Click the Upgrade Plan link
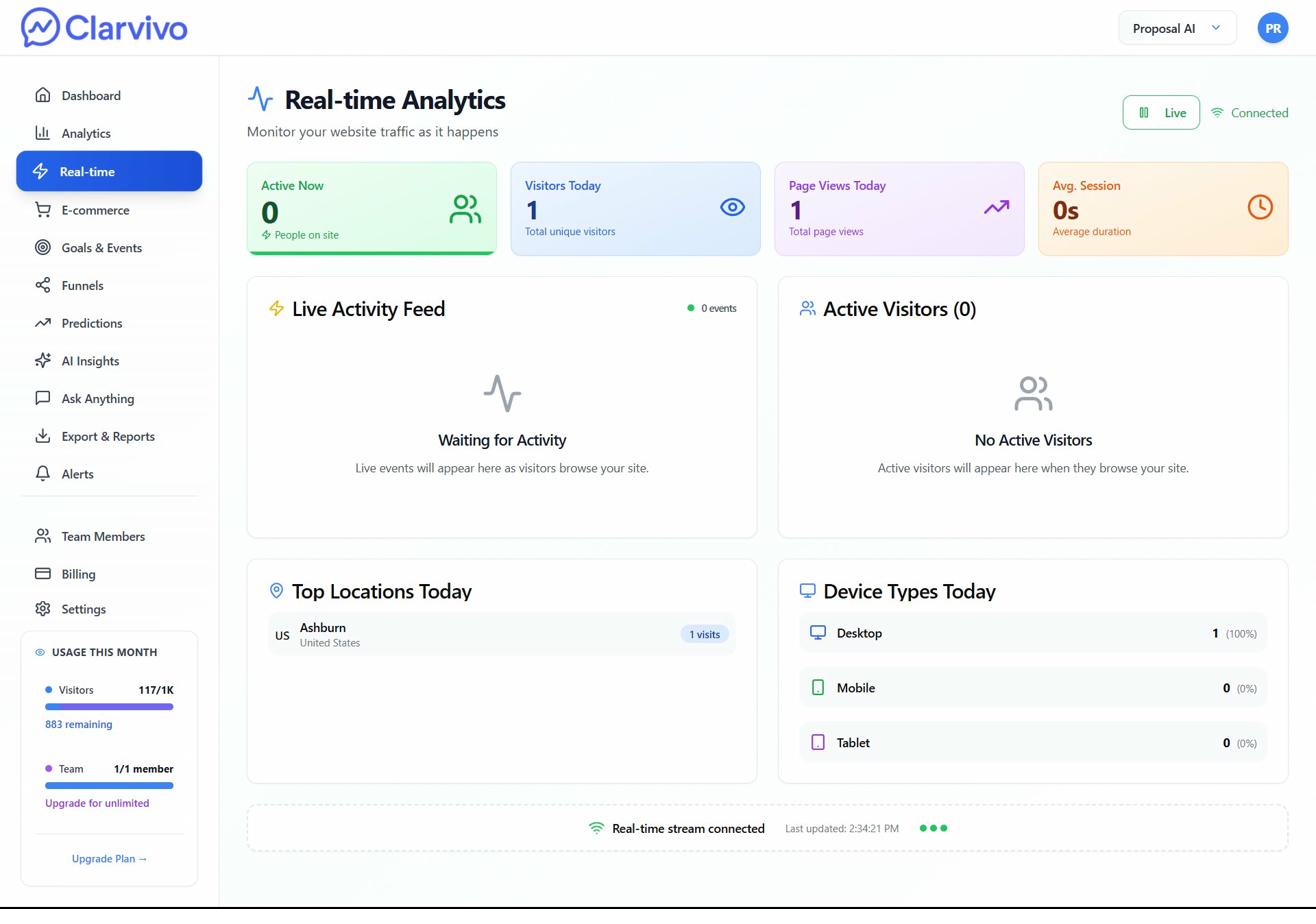The image size is (1316, 924). point(109,858)
